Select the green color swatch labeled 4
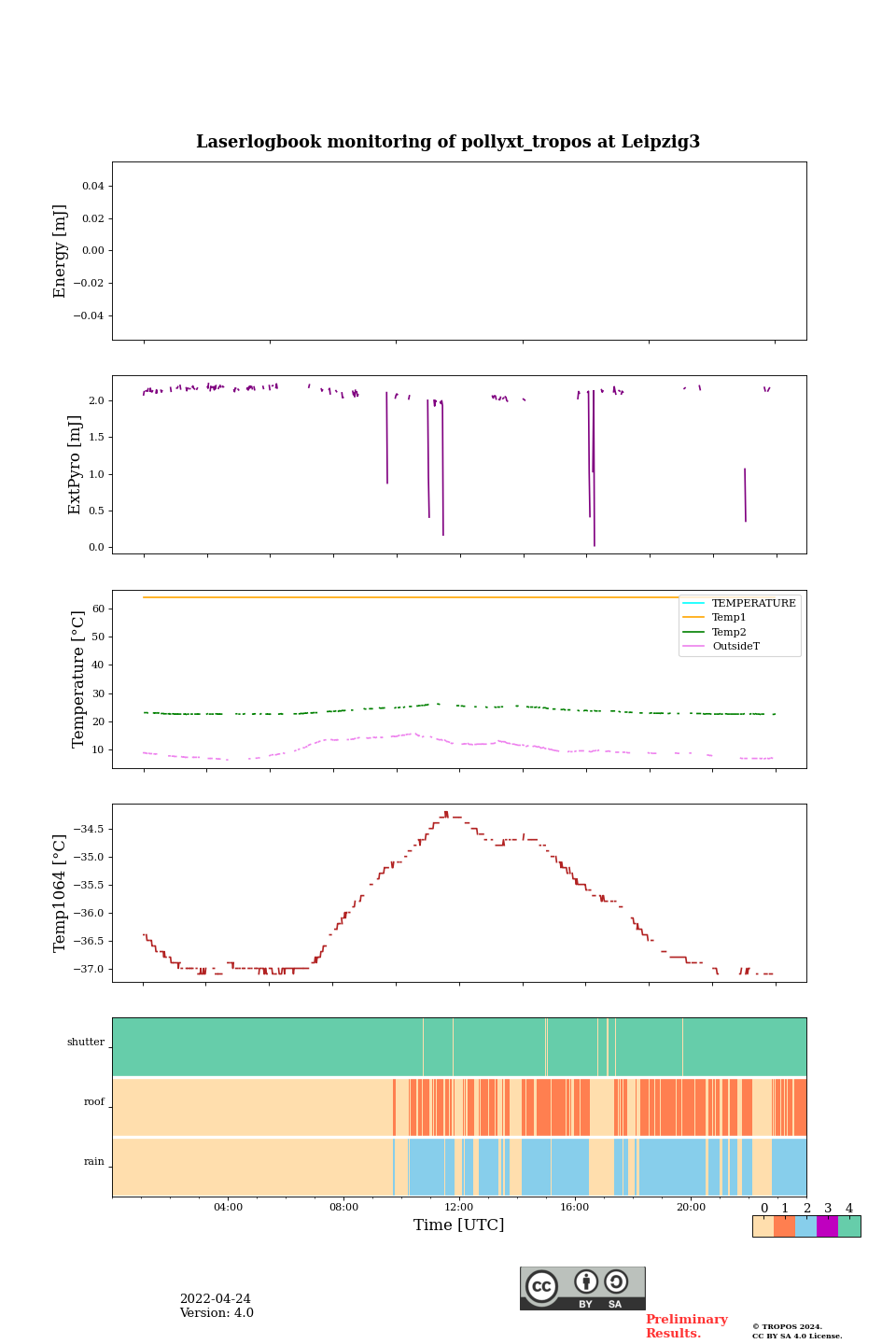Viewport: 896px width, 1344px height. coord(849,1226)
